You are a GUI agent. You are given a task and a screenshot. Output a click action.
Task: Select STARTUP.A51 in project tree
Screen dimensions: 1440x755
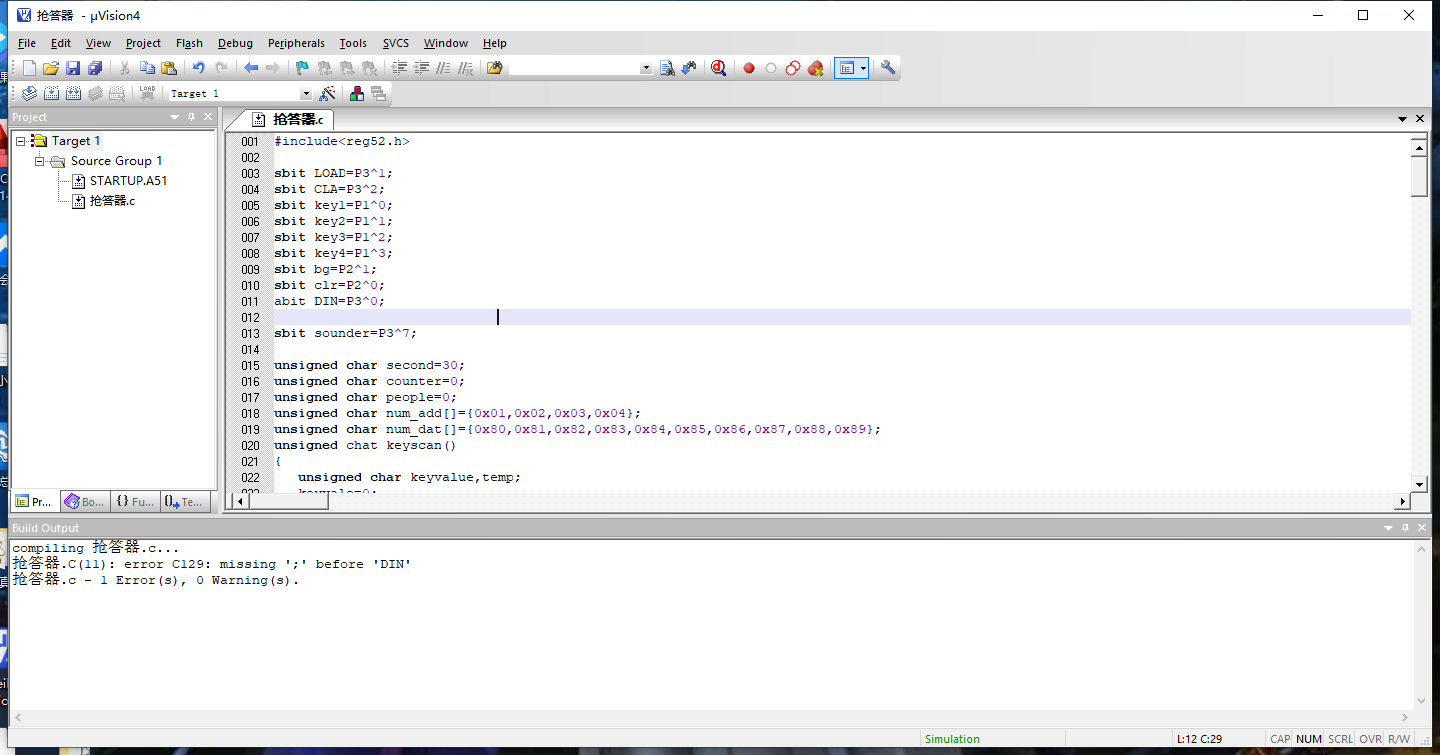[x=128, y=181]
